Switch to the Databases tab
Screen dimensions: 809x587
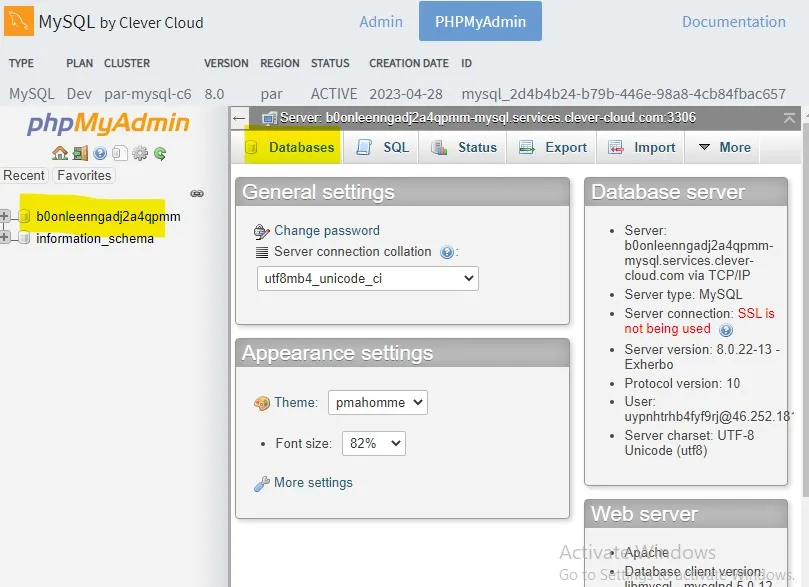tap(290, 148)
